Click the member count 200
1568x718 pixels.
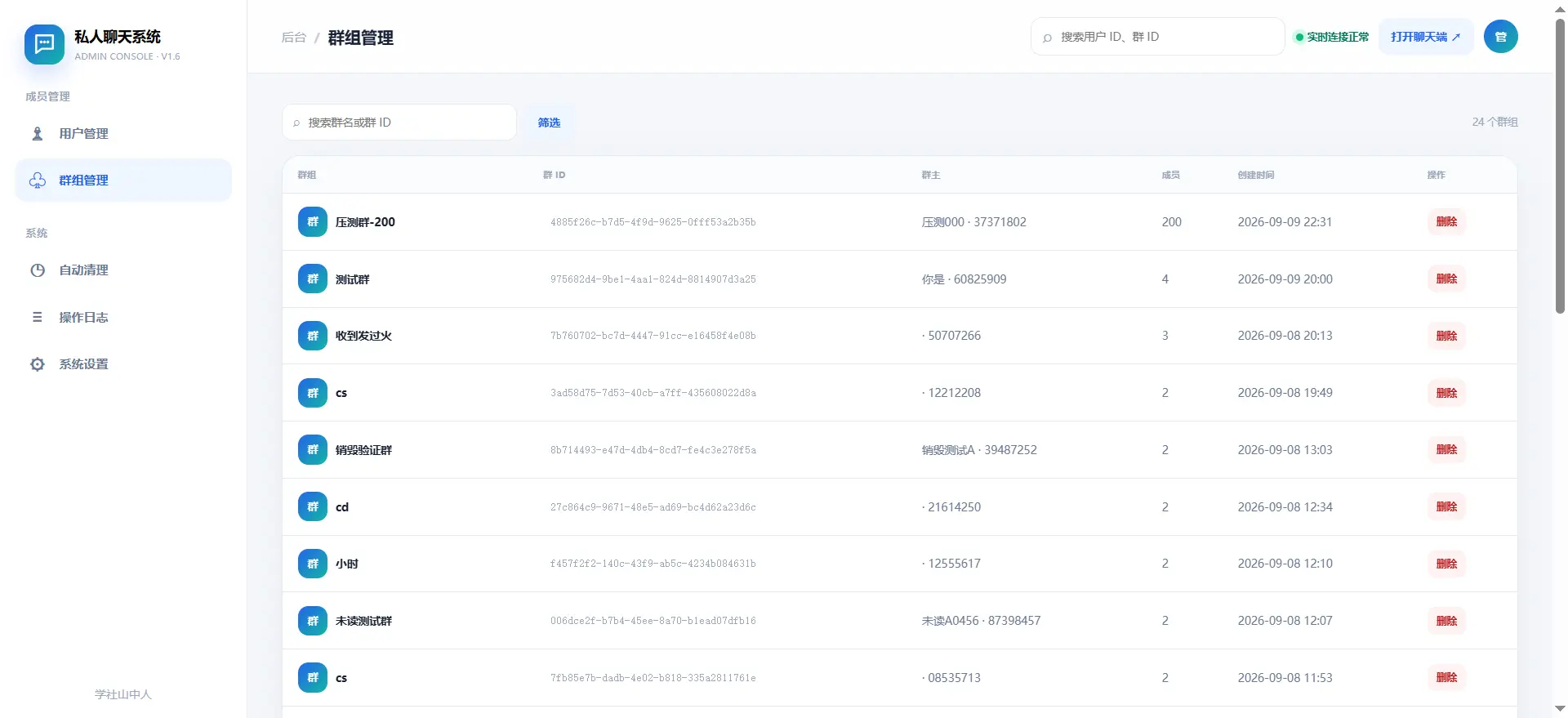[x=1172, y=222]
